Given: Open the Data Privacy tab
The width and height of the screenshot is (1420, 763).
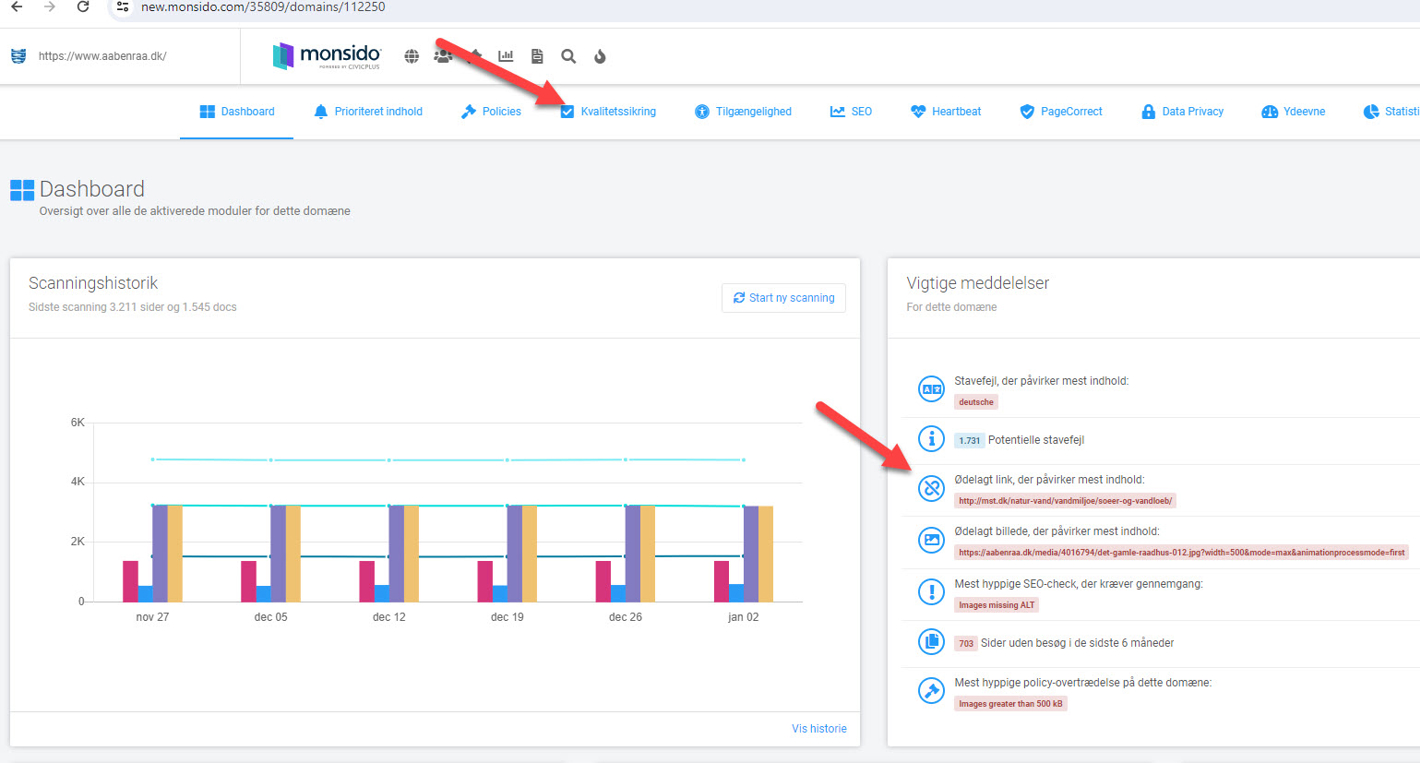Looking at the screenshot, I should (x=1182, y=112).
